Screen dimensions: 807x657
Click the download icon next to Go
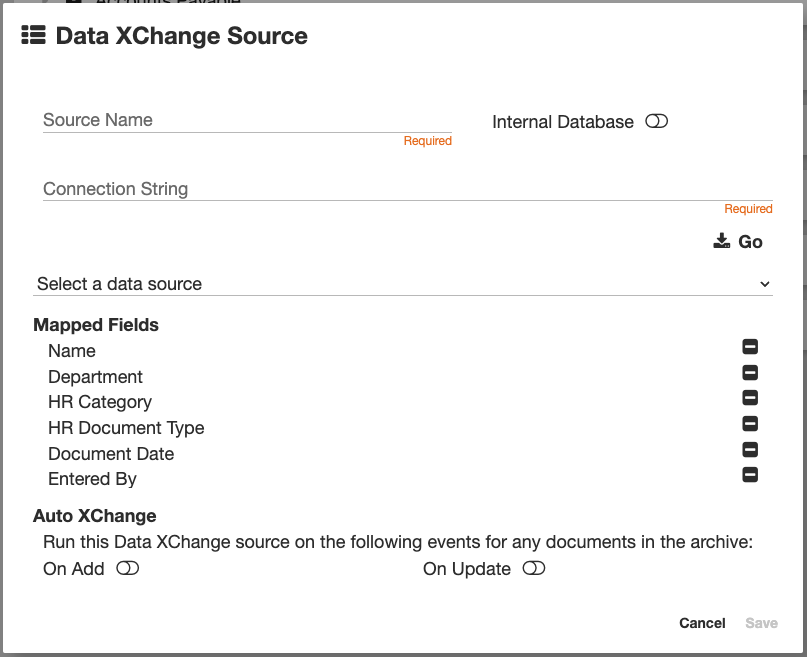pos(722,241)
